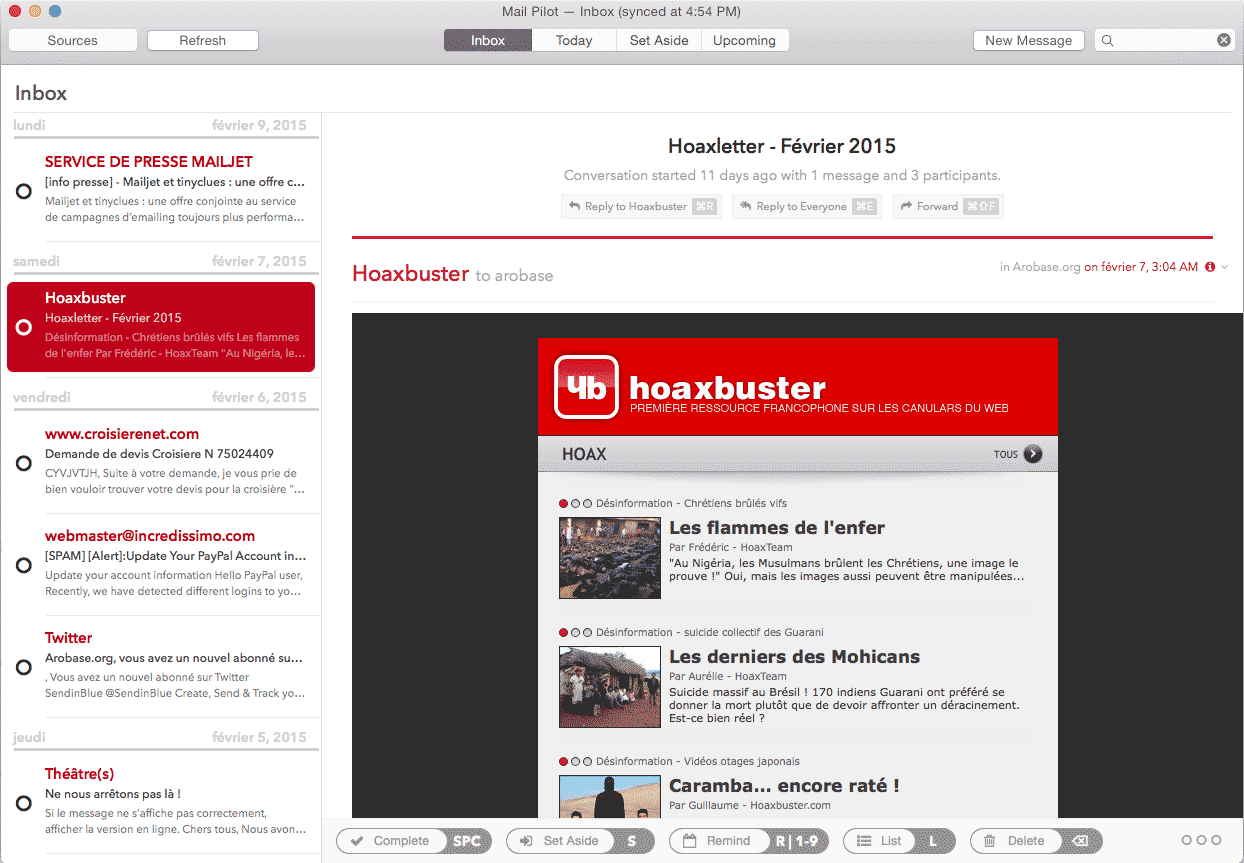The height and width of the screenshot is (863, 1244).
Task: Click the backspace shortcut icon beside Delete
Action: (1079, 841)
